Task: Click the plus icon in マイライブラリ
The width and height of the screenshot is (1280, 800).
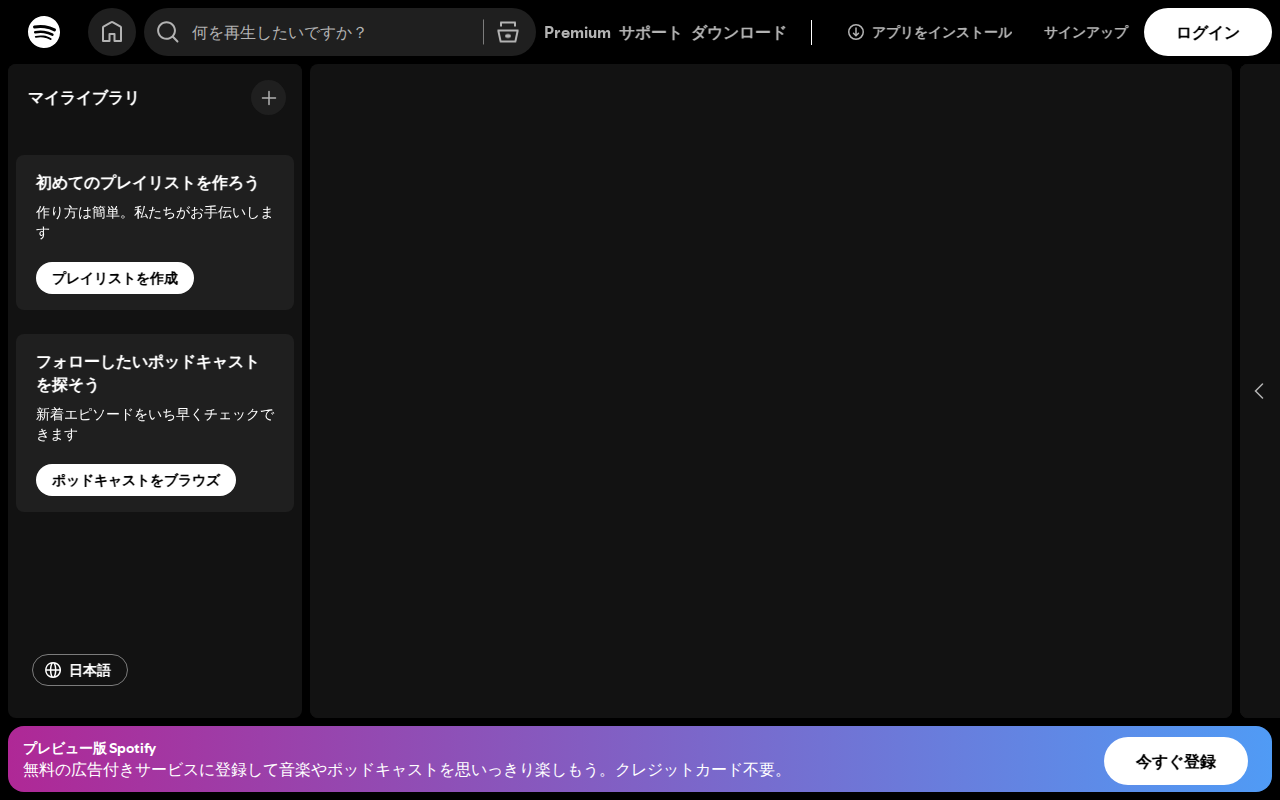Action: coord(268,98)
